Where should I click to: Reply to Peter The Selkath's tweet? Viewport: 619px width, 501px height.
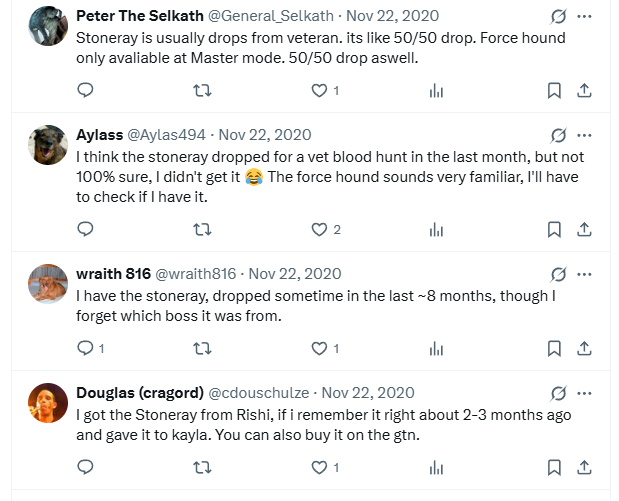pyautogui.click(x=85, y=90)
